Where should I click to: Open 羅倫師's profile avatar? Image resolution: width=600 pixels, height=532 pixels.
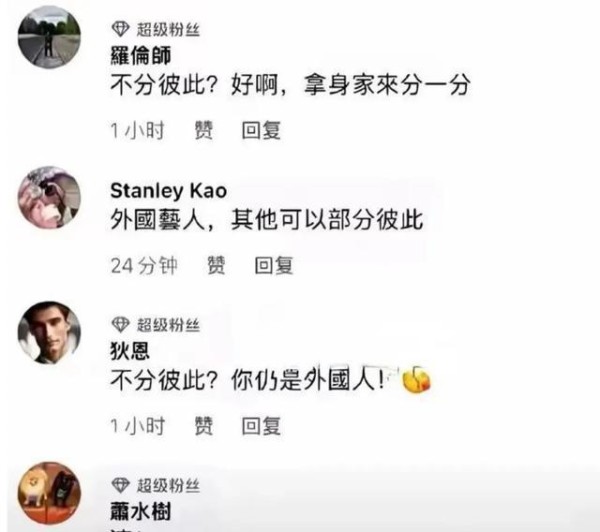(x=49, y=37)
